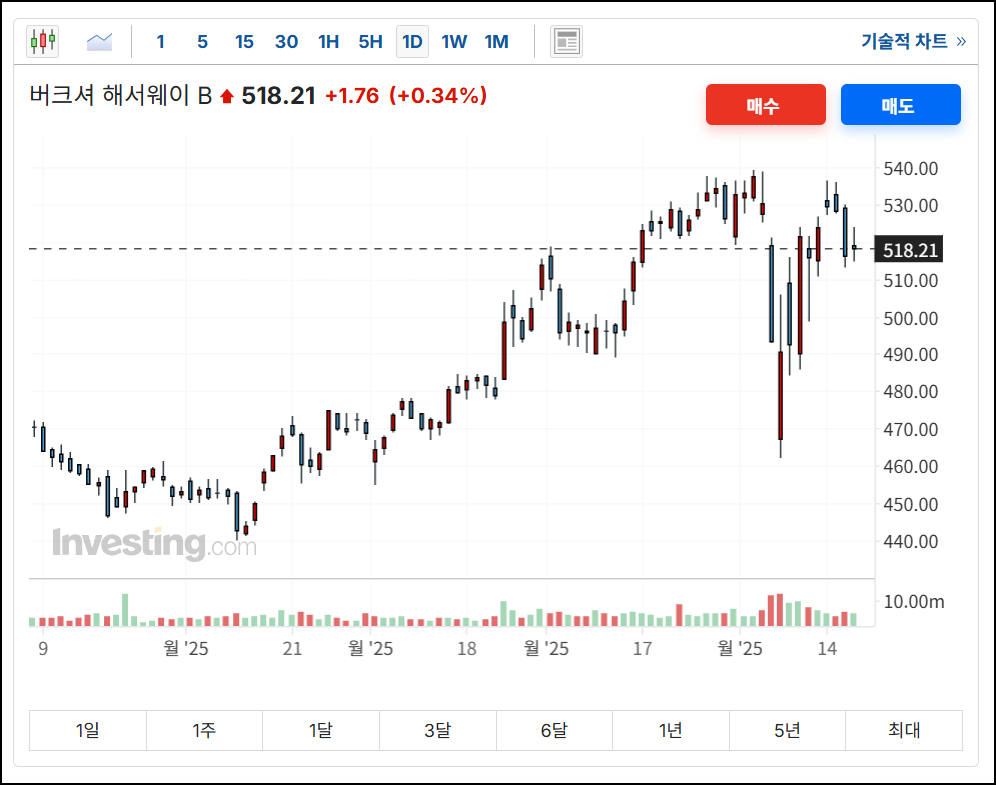The width and height of the screenshot is (996, 785).
Task: Set chart range to 5년
Action: coord(788,730)
